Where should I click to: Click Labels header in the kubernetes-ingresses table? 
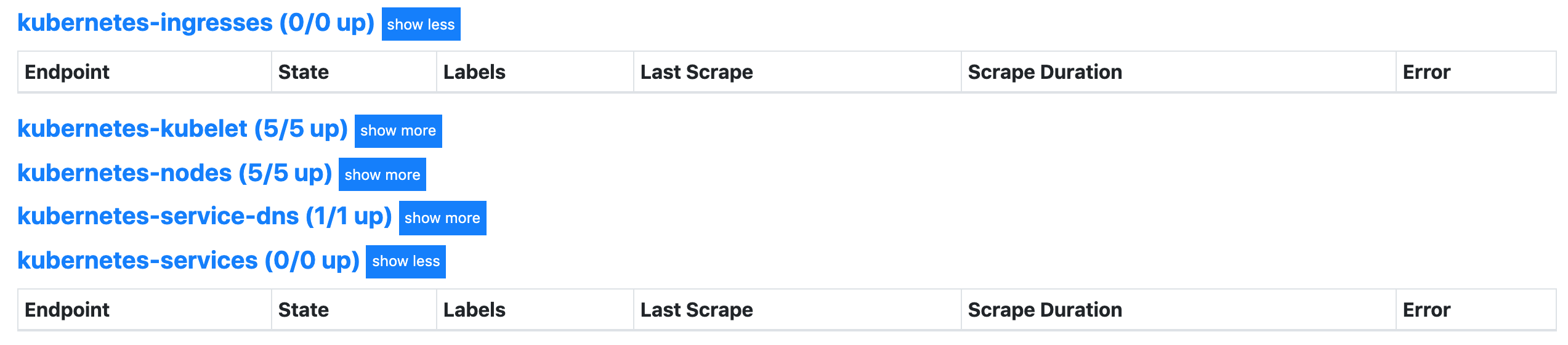[x=474, y=72]
